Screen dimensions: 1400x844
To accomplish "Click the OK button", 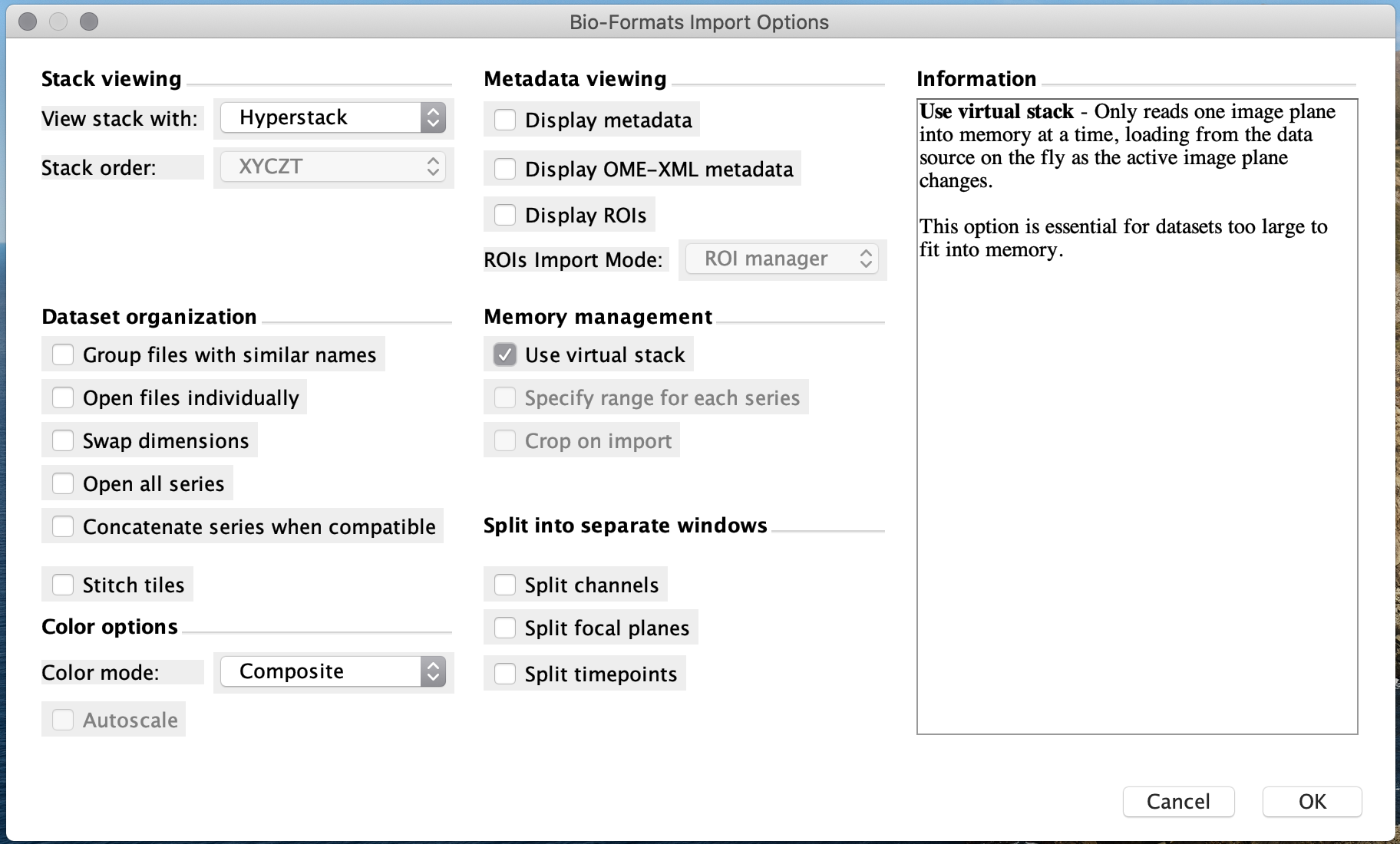I will (x=1312, y=802).
